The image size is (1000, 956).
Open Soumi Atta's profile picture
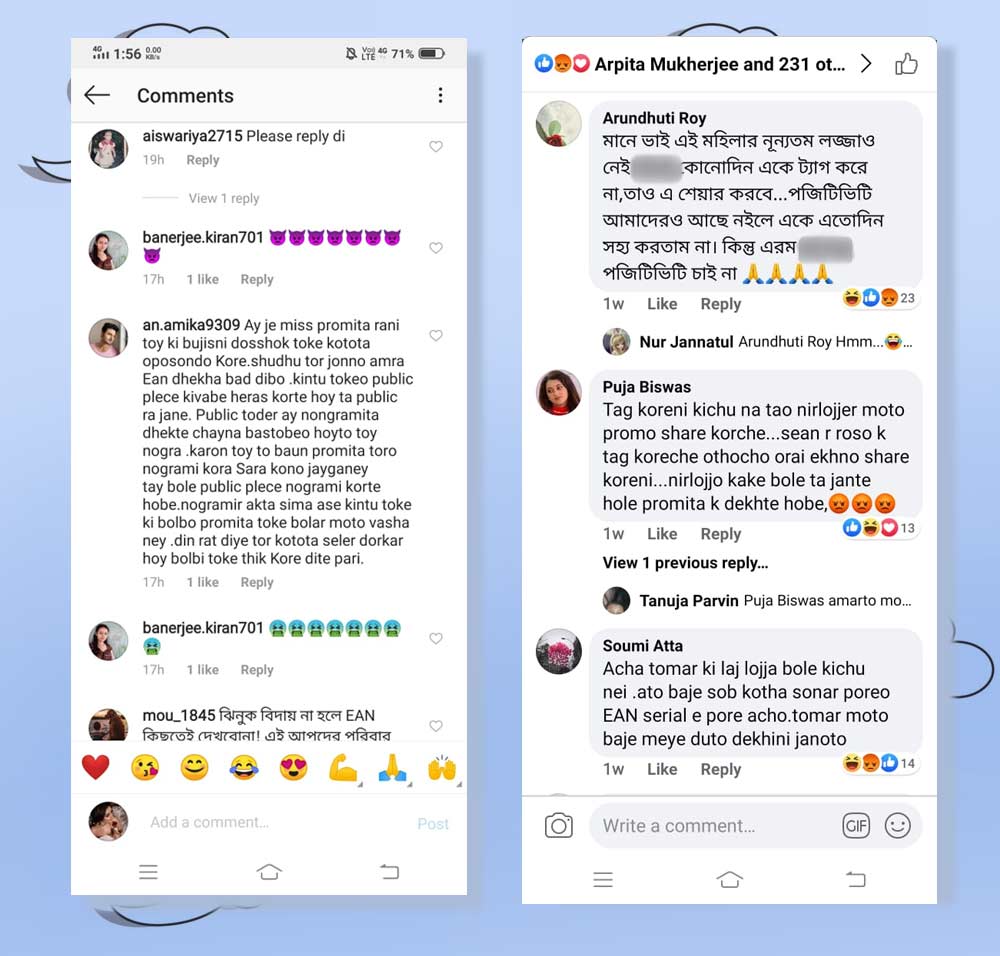point(559,651)
